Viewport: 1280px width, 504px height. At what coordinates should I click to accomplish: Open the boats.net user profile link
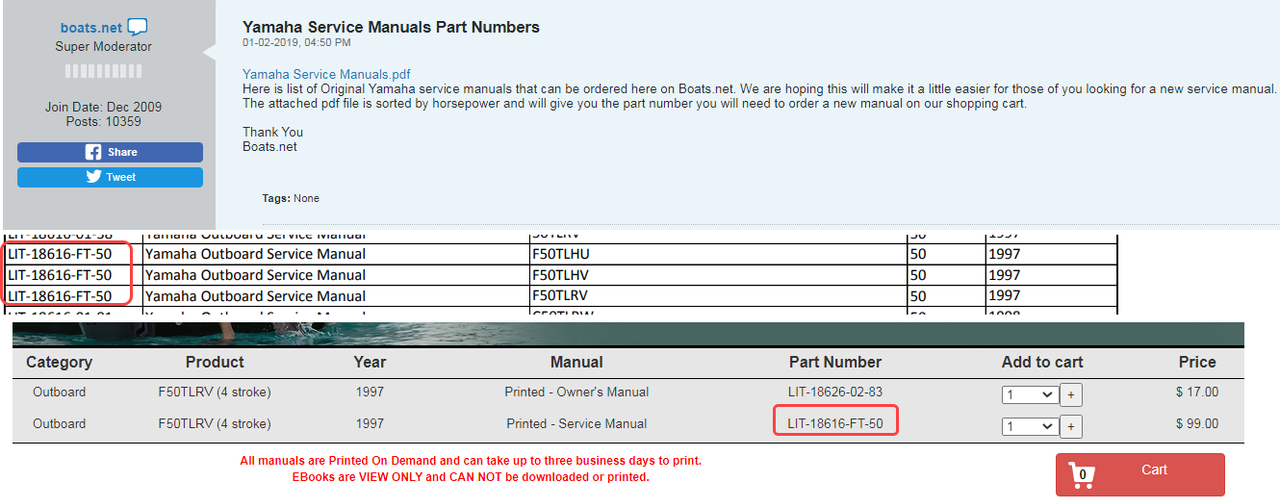point(92,28)
